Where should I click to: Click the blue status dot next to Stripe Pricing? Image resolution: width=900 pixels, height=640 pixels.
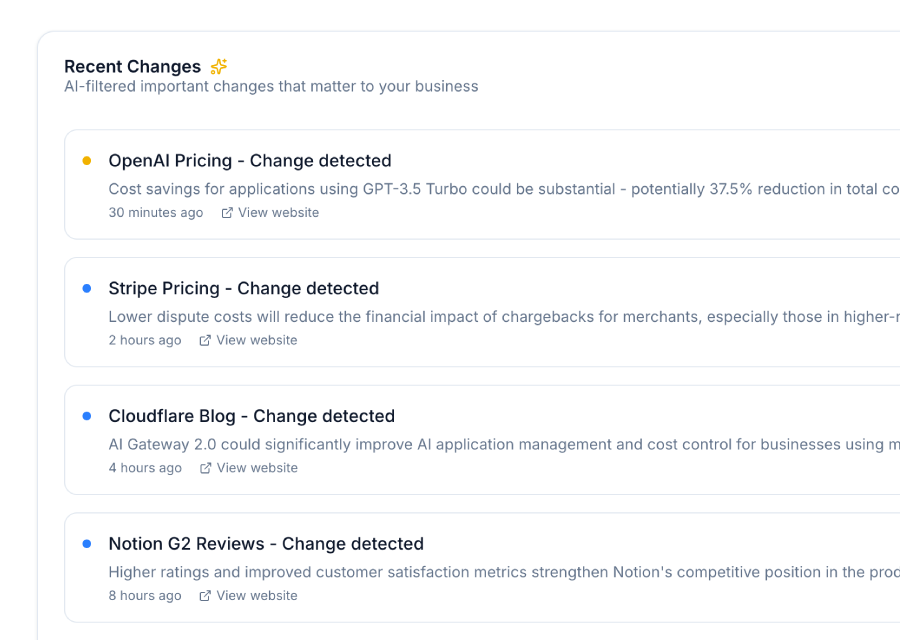tap(87, 288)
